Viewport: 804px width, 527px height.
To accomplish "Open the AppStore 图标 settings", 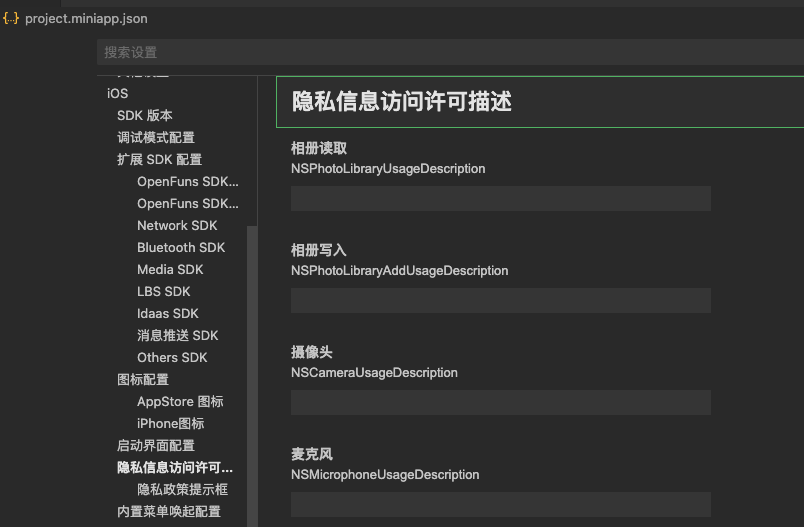I will (180, 401).
